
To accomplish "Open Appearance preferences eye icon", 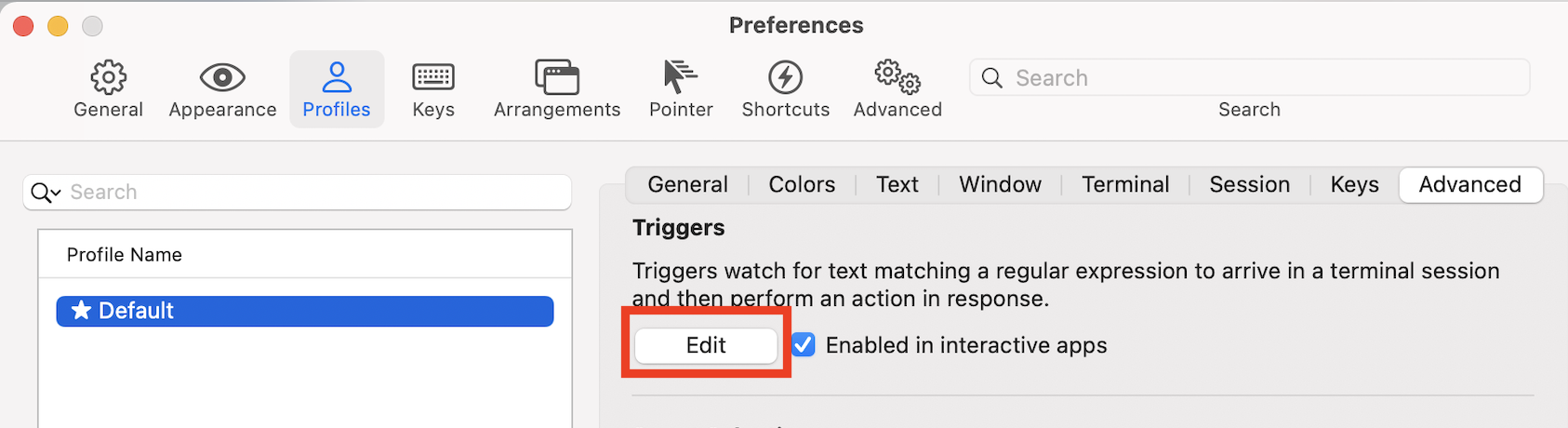I will pos(222,77).
